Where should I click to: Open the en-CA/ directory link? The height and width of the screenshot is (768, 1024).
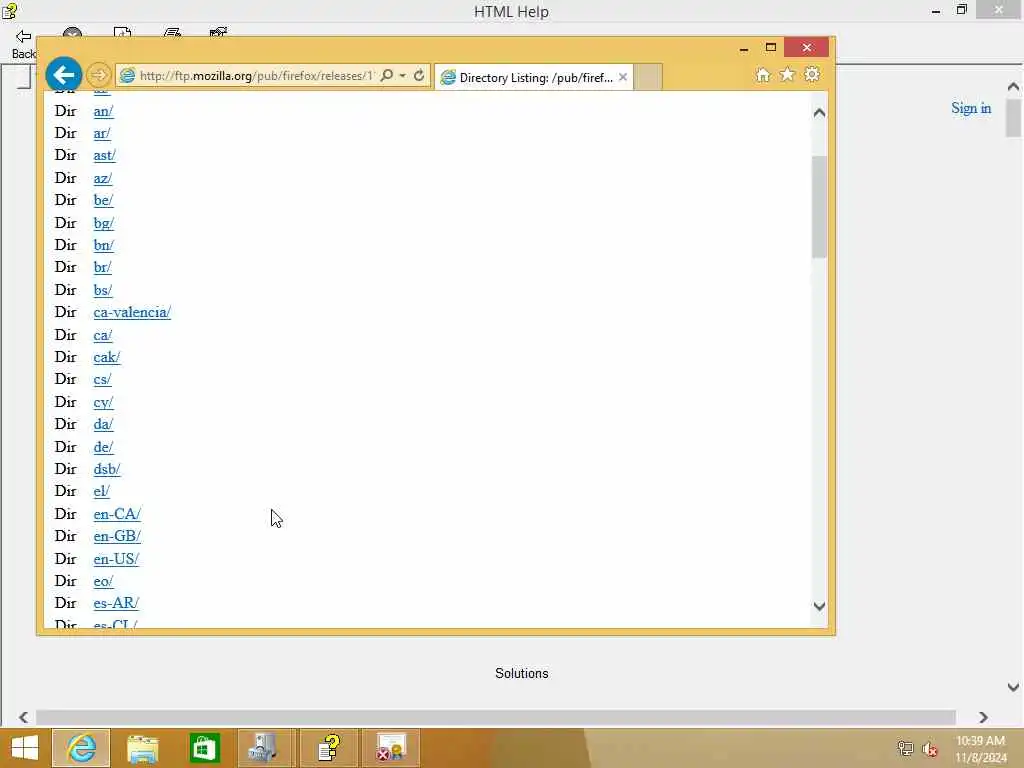[x=117, y=515]
